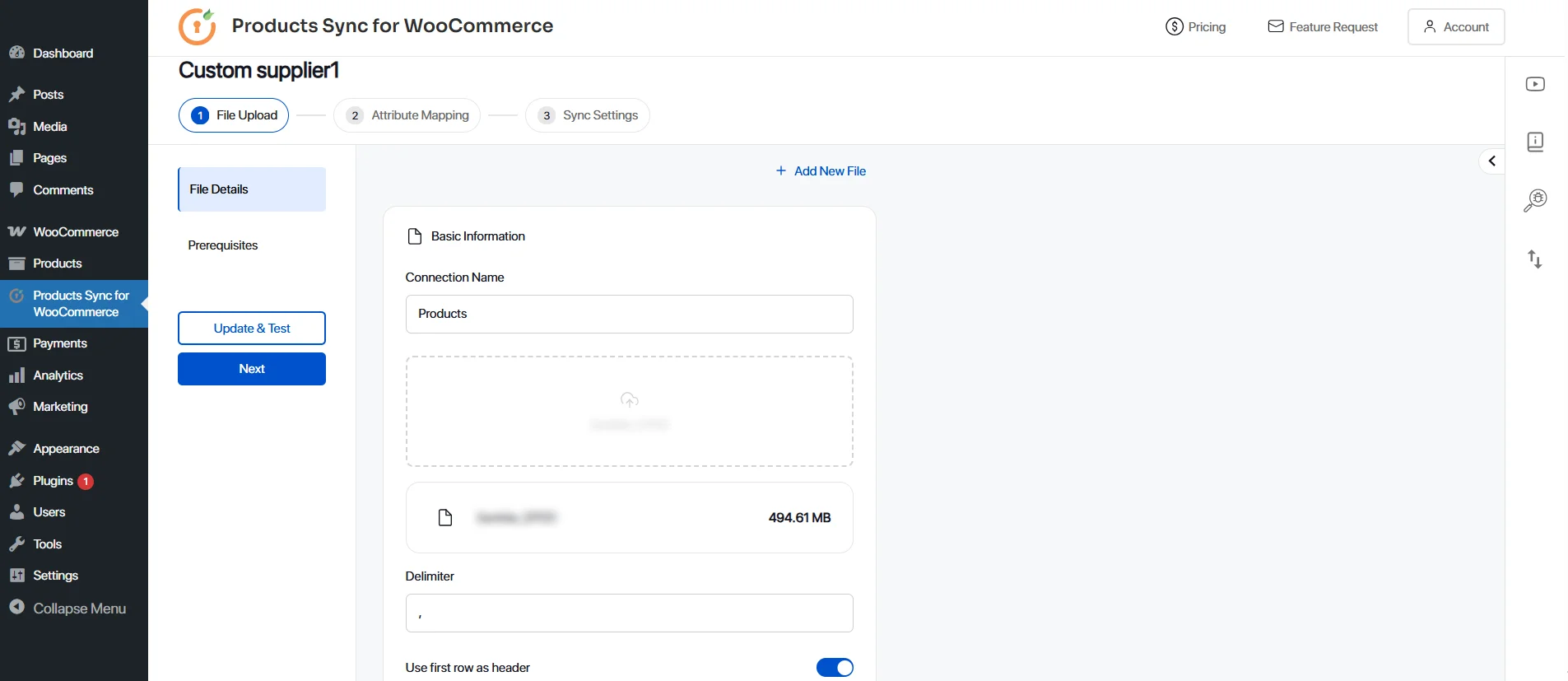Click the WooCommerce logo icon in sidebar
1568x681 pixels.
[16, 232]
